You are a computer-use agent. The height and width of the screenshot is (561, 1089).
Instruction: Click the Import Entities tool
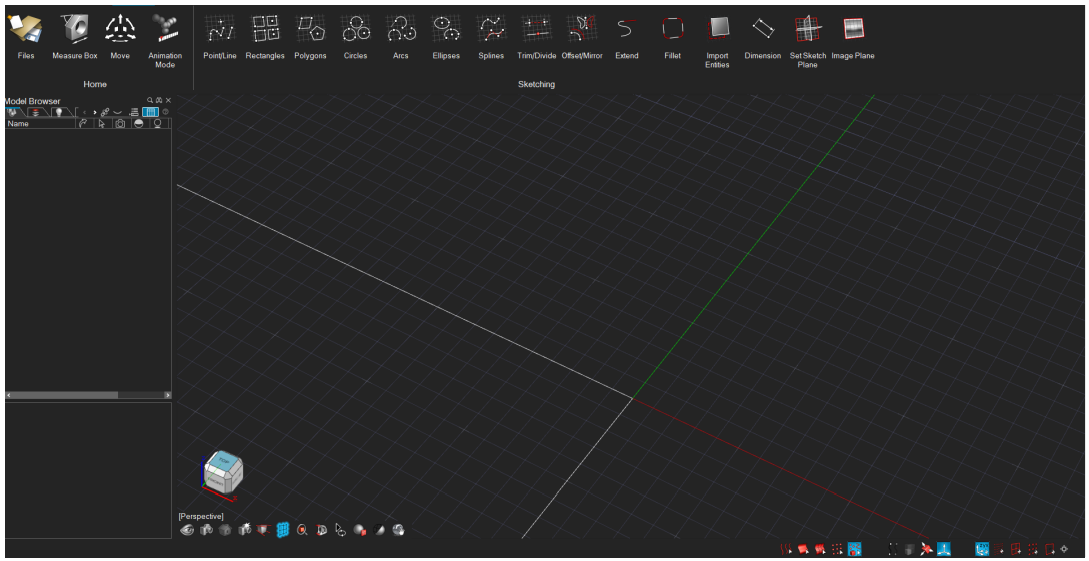pos(717,42)
